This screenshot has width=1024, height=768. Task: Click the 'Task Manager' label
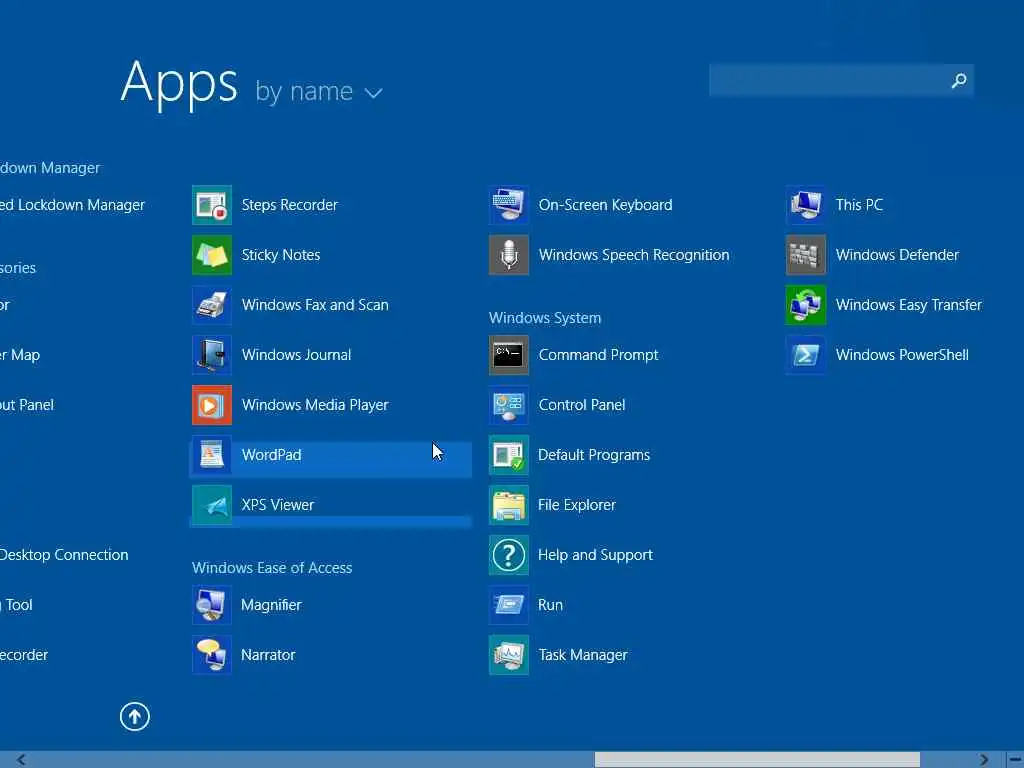coord(583,655)
